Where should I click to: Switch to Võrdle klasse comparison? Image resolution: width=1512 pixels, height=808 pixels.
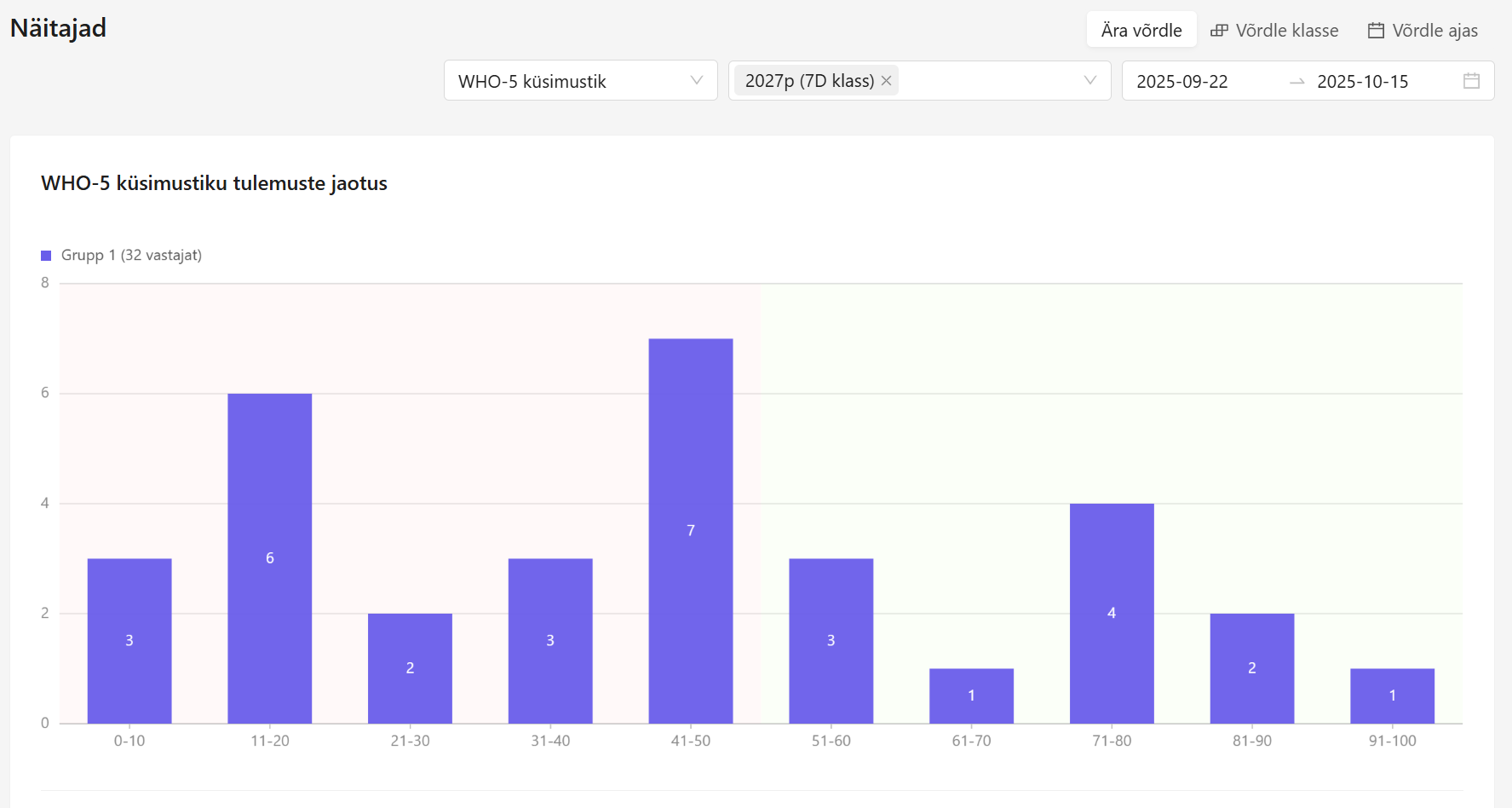click(1286, 31)
